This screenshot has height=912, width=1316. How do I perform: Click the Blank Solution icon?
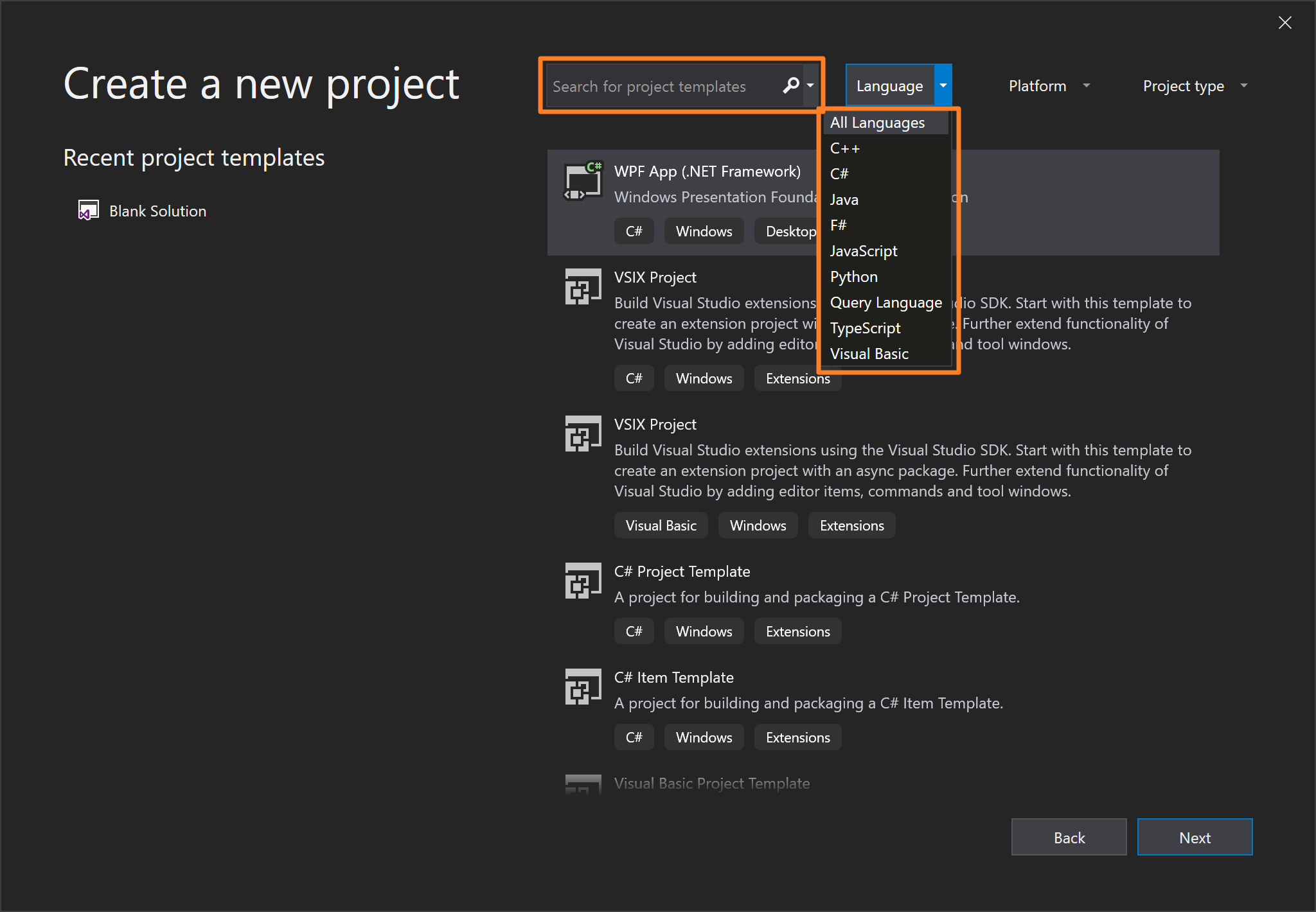89,210
